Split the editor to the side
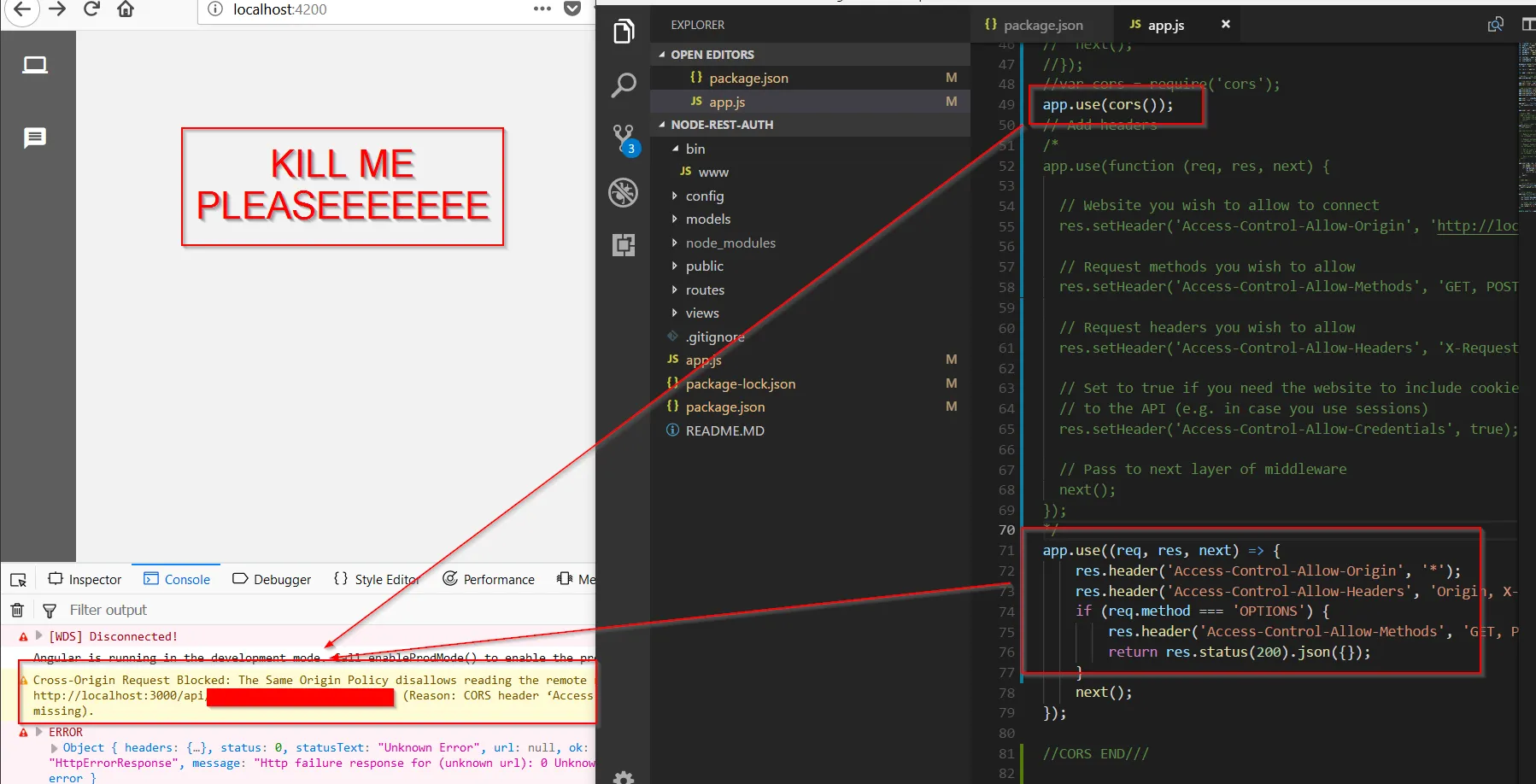 (x=1528, y=25)
